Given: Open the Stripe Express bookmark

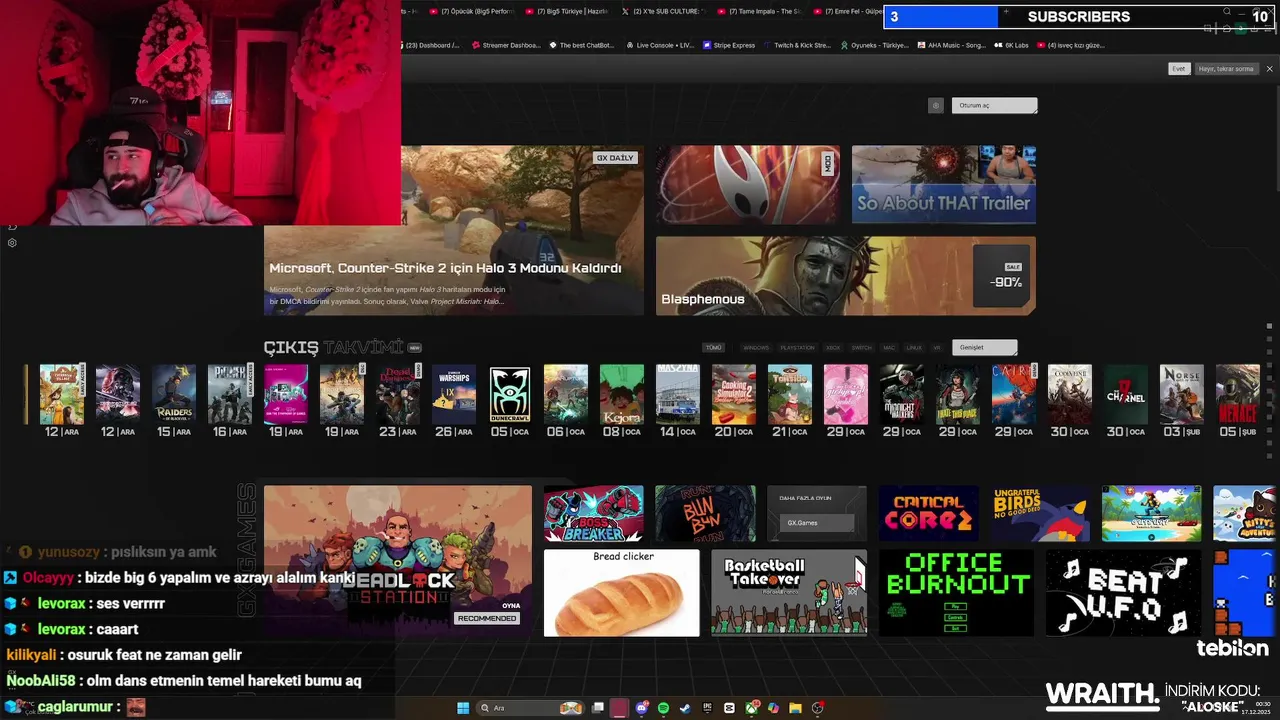Looking at the screenshot, I should pos(729,45).
